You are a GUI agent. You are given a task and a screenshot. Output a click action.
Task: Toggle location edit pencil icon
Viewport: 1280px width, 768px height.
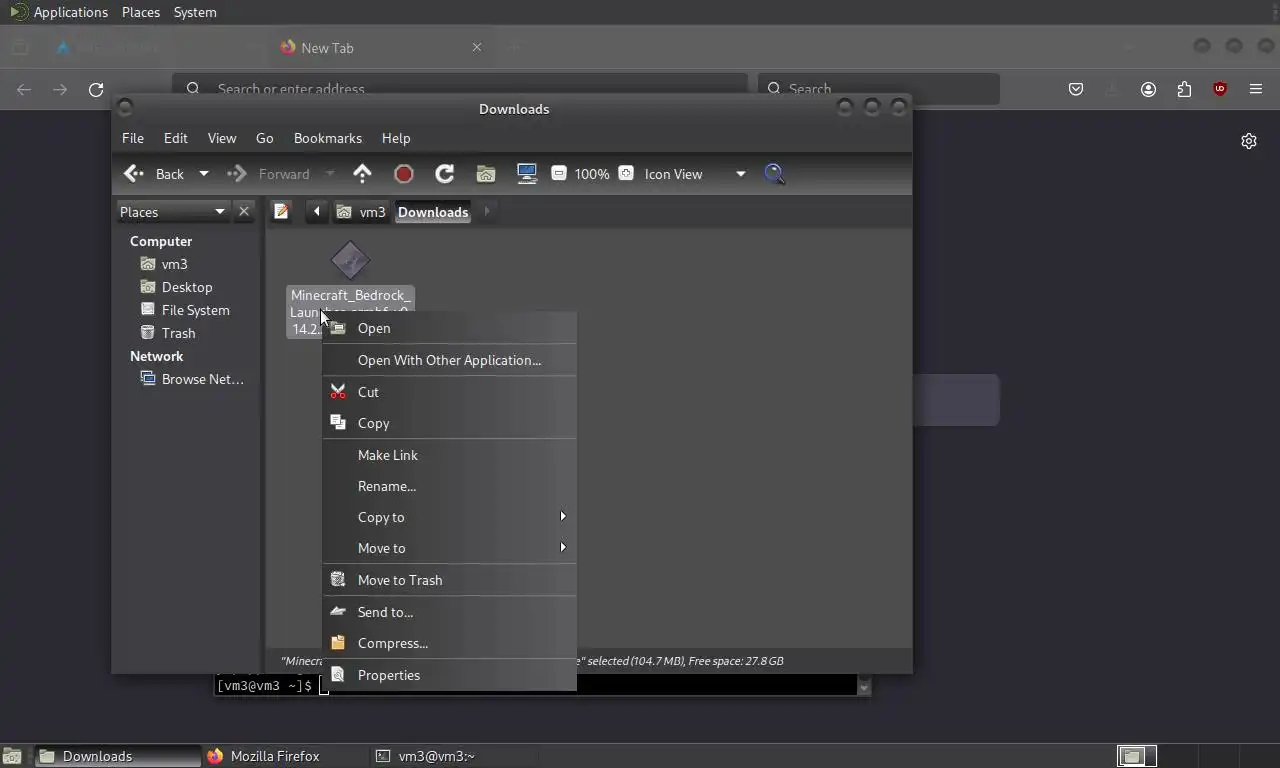click(281, 211)
